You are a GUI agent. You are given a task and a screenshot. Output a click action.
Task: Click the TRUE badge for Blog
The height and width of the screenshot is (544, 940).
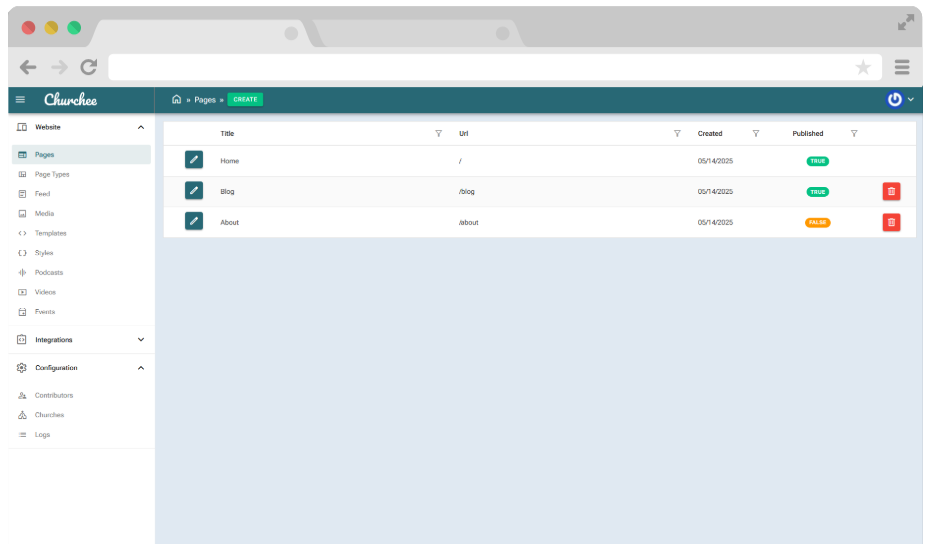pyautogui.click(x=818, y=192)
